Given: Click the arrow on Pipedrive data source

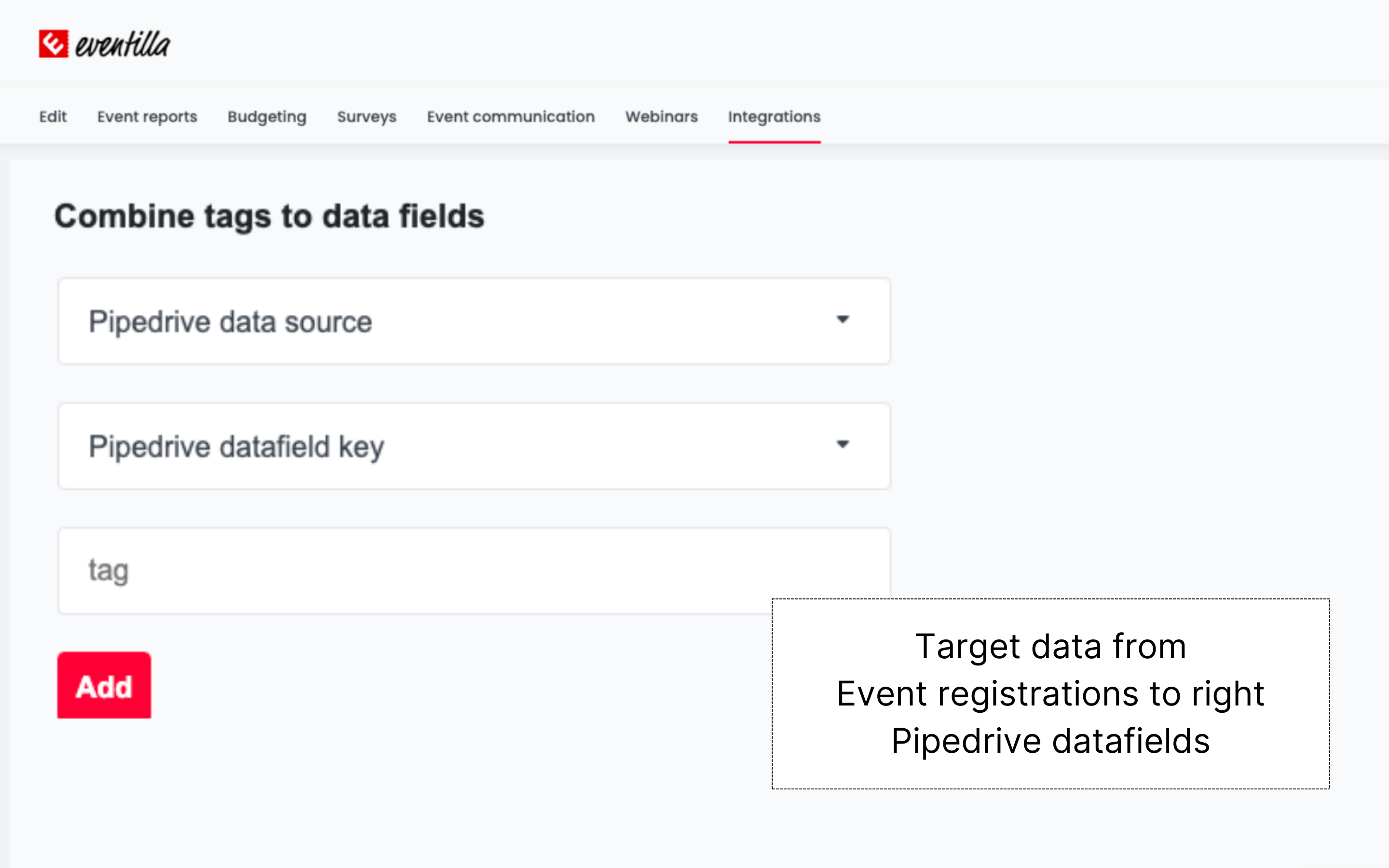Looking at the screenshot, I should pos(842,320).
